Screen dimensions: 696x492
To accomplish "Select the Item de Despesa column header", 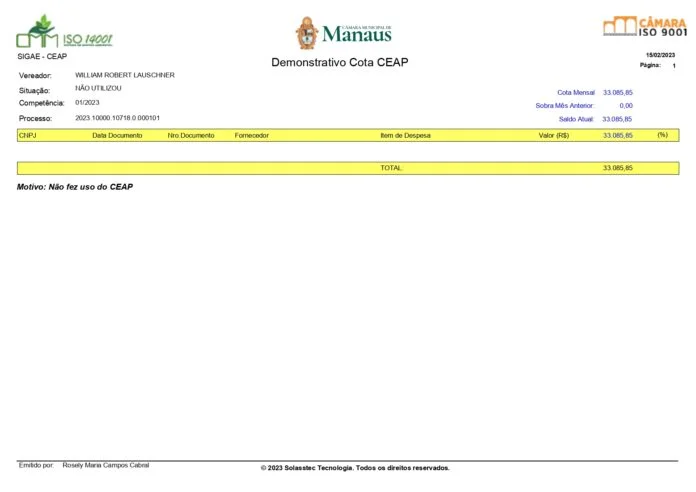I will click(406, 135).
